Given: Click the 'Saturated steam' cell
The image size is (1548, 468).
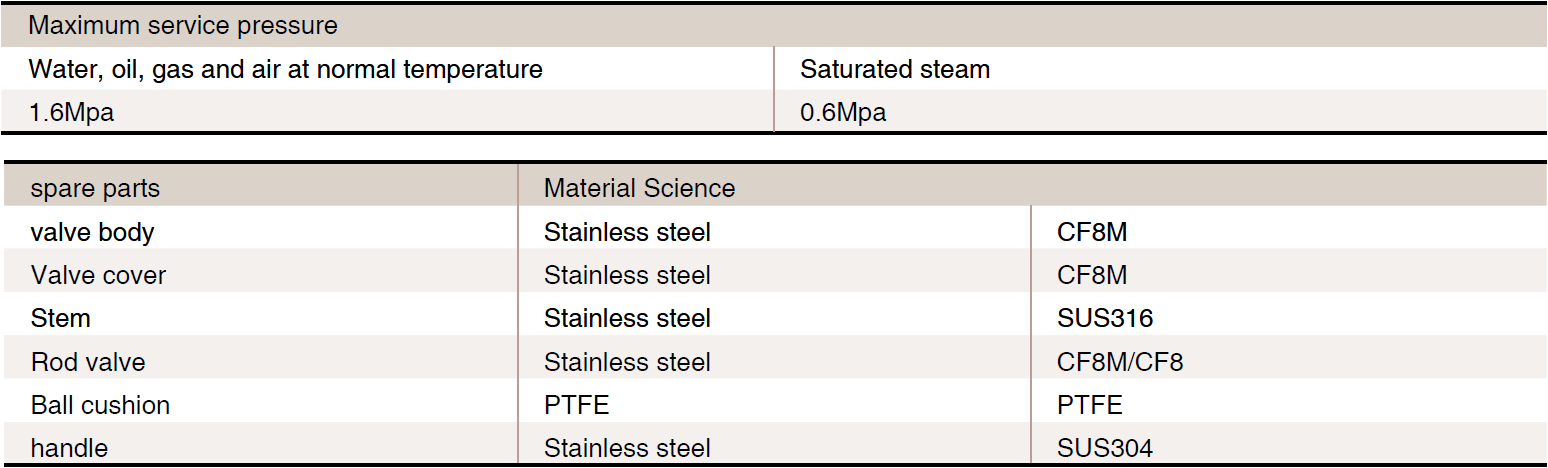Looking at the screenshot, I should [895, 69].
